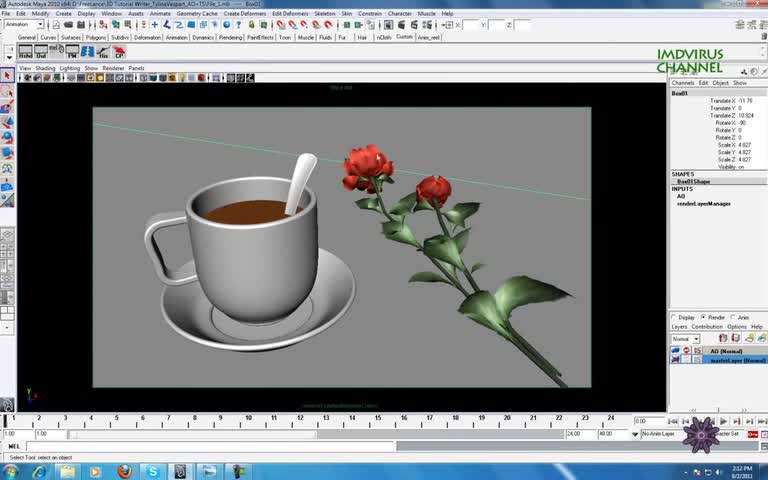
Task: Switch to the Polygons shelf tab
Action: tap(96, 37)
